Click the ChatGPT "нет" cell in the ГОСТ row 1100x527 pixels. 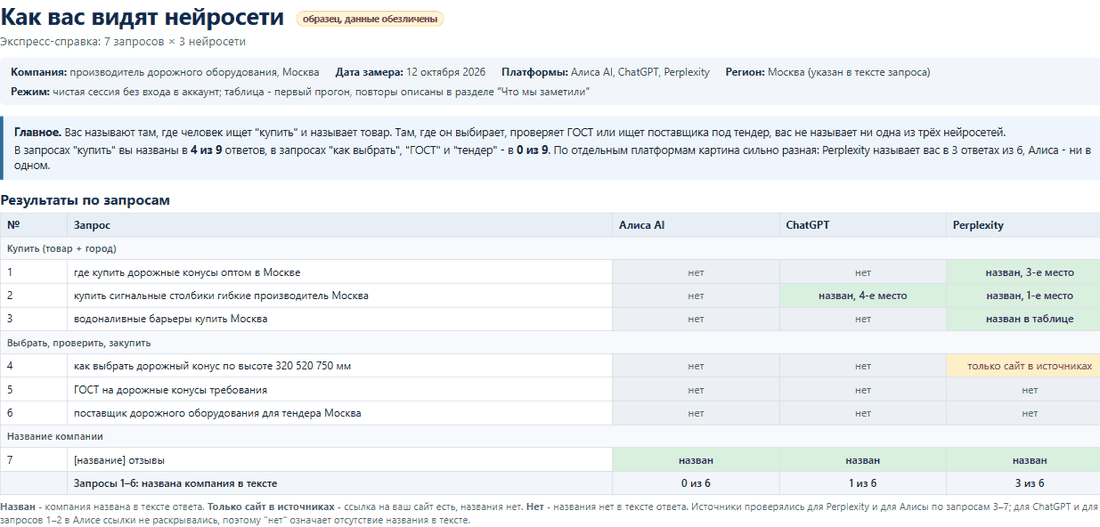click(863, 389)
